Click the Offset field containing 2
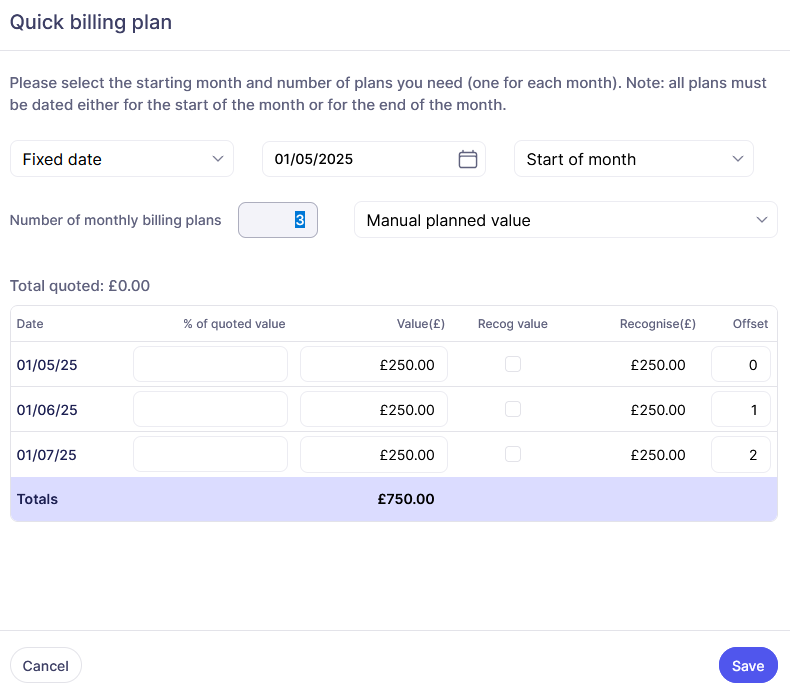This screenshot has width=790, height=690. point(740,454)
